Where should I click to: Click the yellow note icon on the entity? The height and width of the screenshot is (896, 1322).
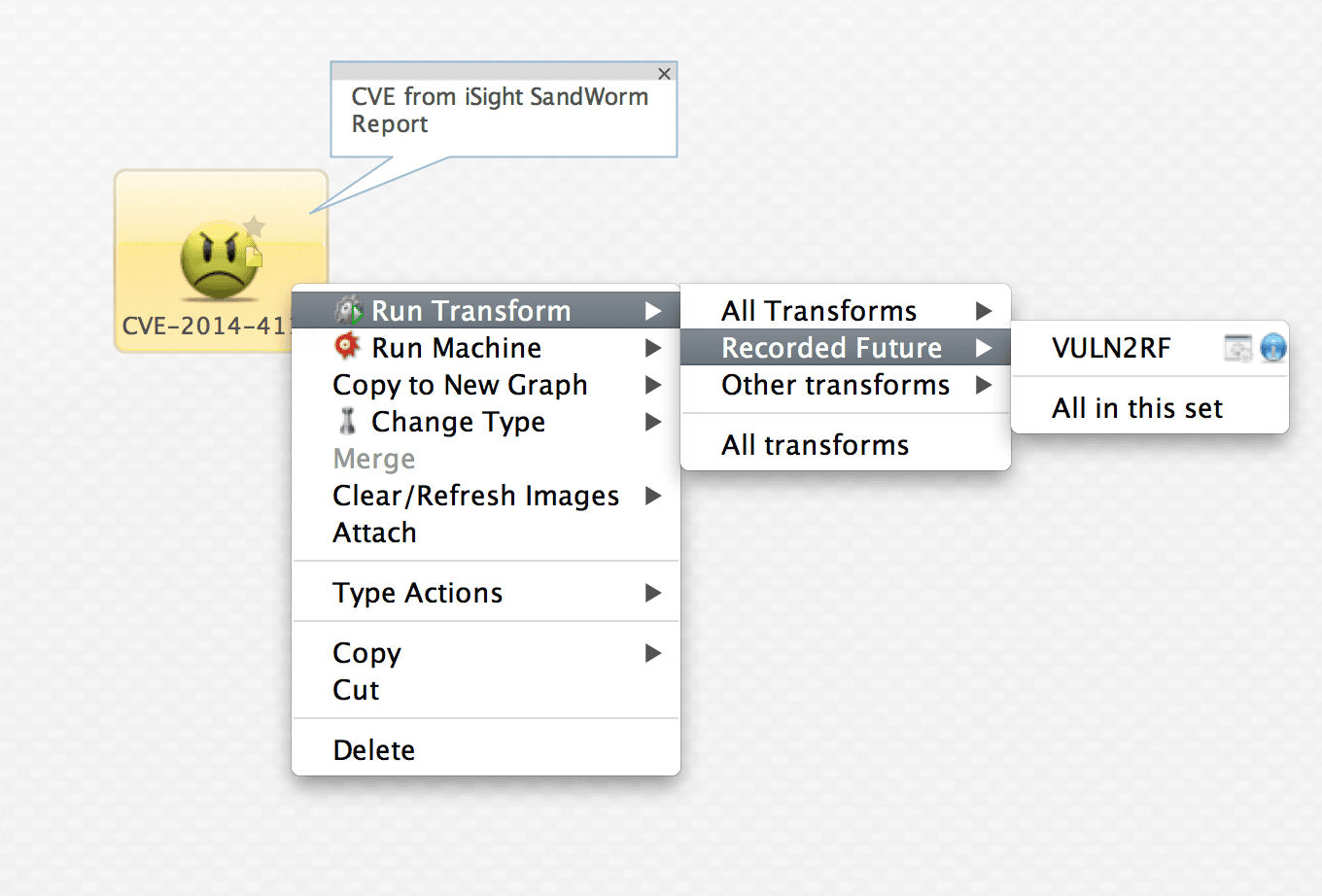(254, 256)
